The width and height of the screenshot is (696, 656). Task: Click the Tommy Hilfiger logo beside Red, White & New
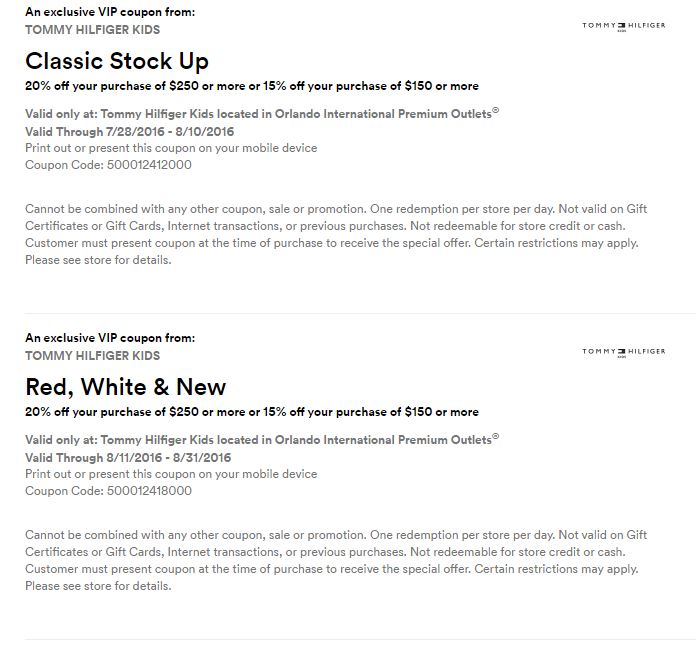tap(623, 352)
